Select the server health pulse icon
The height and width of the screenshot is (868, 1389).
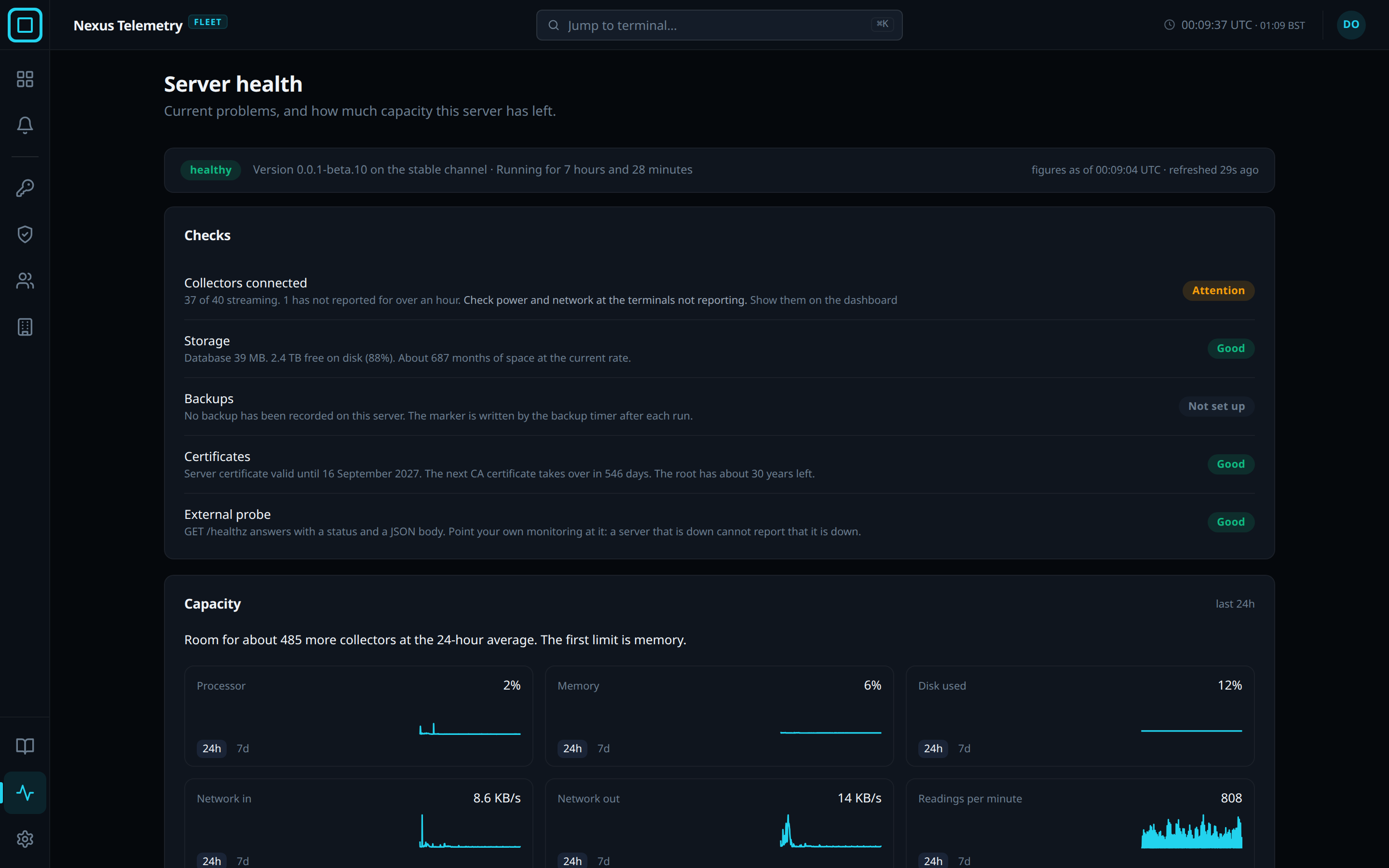click(25, 792)
